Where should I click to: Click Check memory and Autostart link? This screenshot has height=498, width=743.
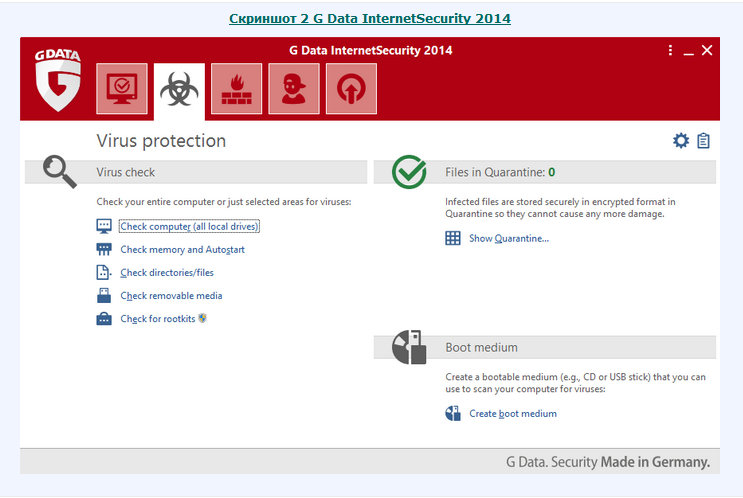coord(182,250)
